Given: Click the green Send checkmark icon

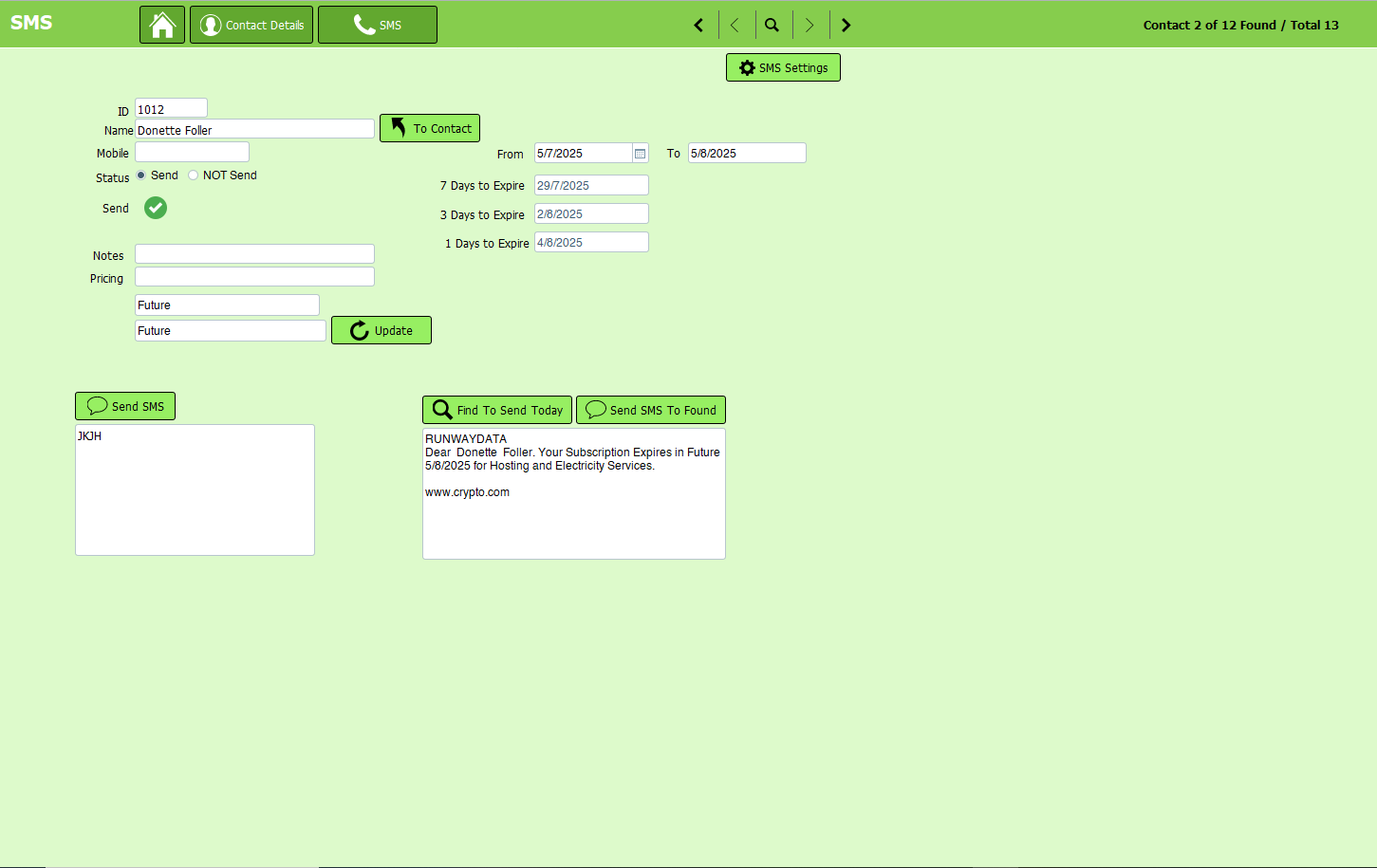Looking at the screenshot, I should (156, 208).
